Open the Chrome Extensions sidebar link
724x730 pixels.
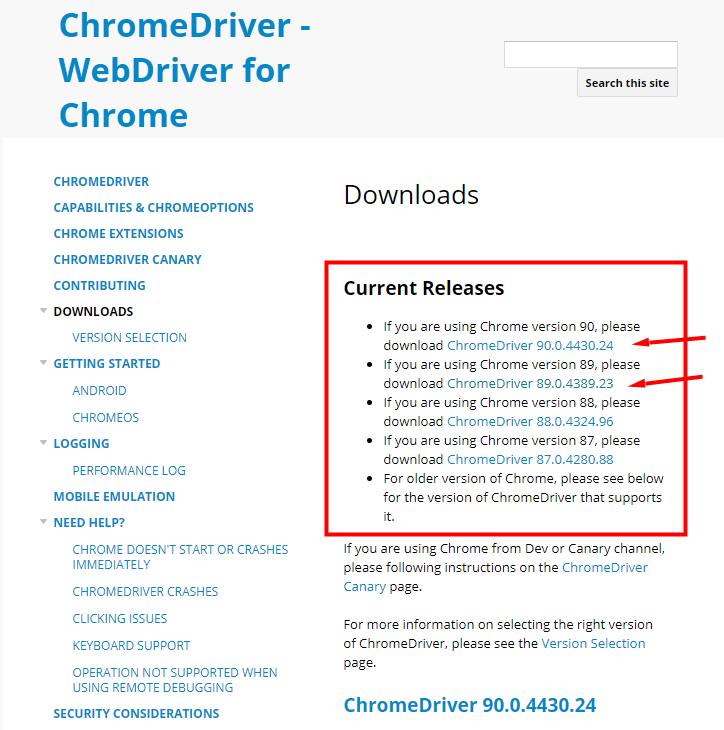coord(119,234)
